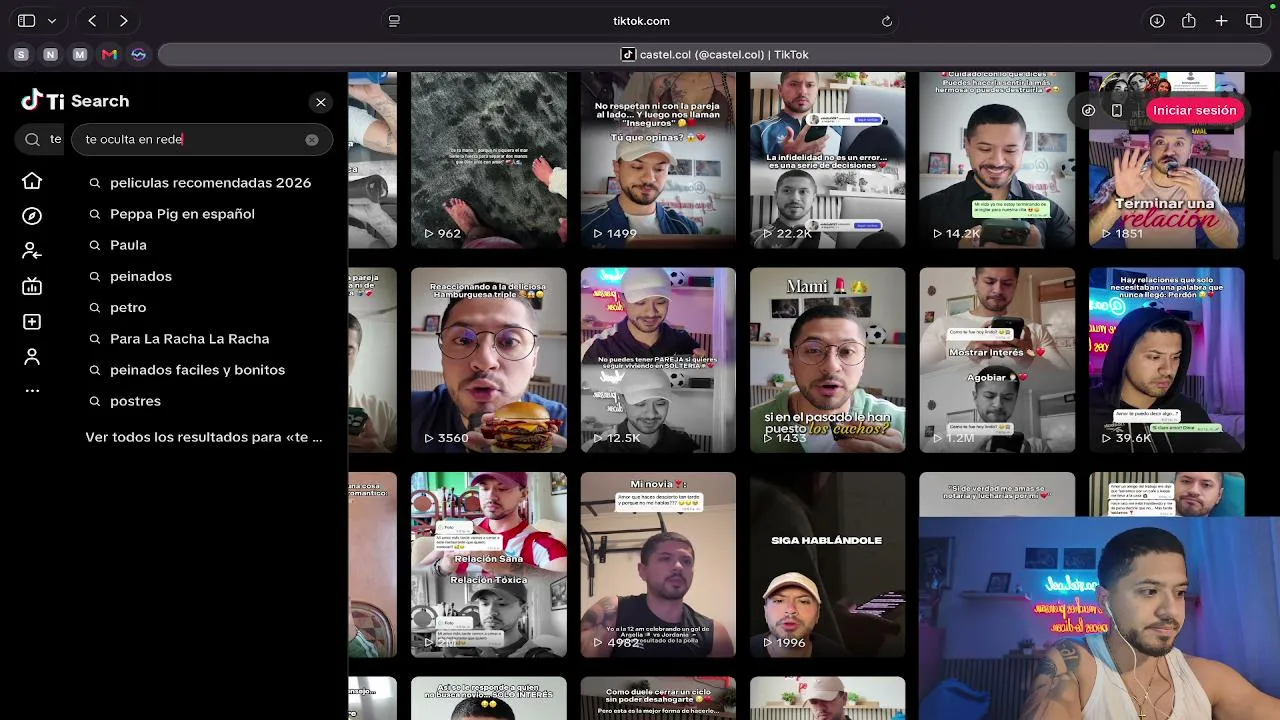Open the Explore compass icon

[32, 216]
